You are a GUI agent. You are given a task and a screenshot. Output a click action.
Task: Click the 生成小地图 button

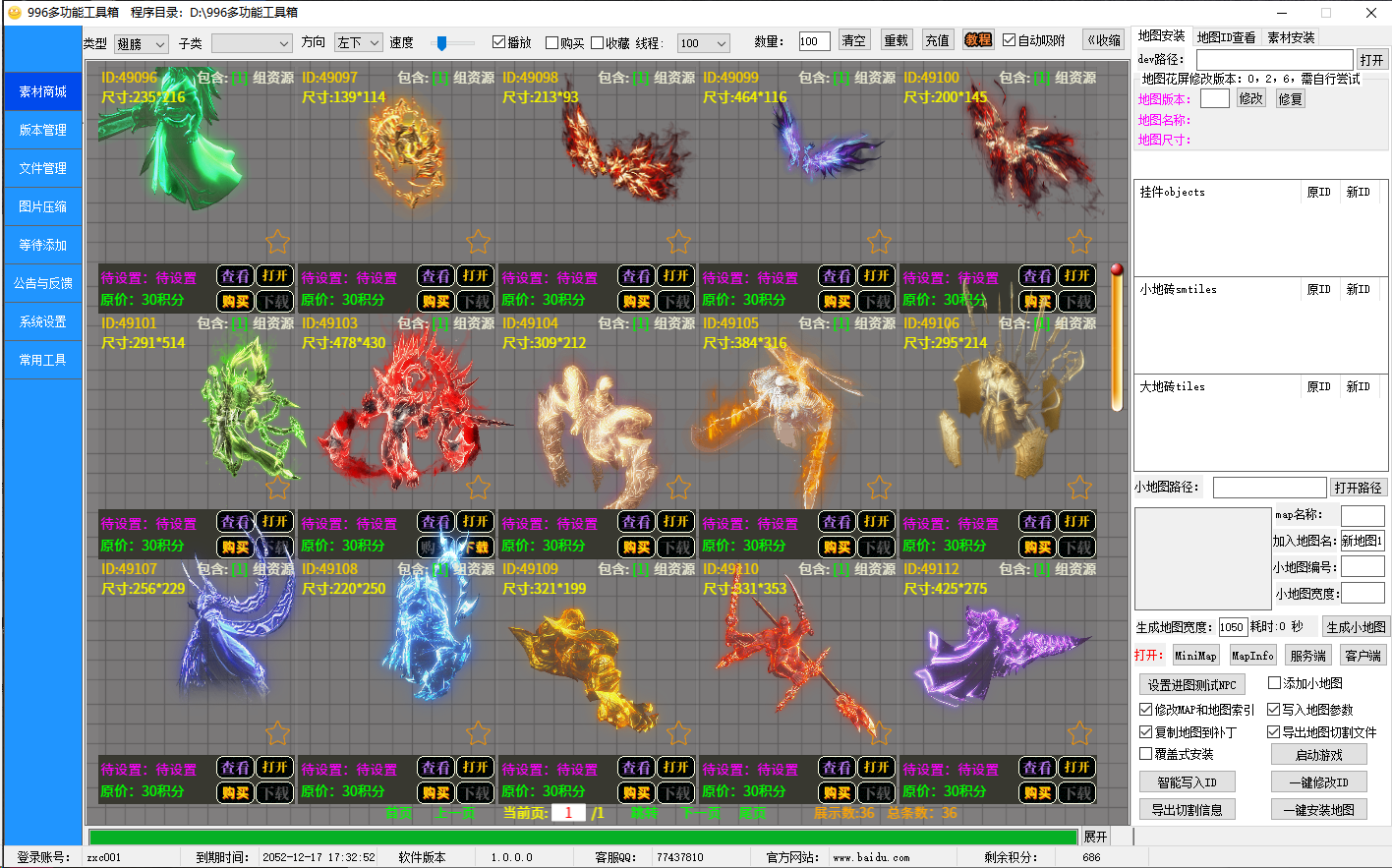pos(1356,627)
